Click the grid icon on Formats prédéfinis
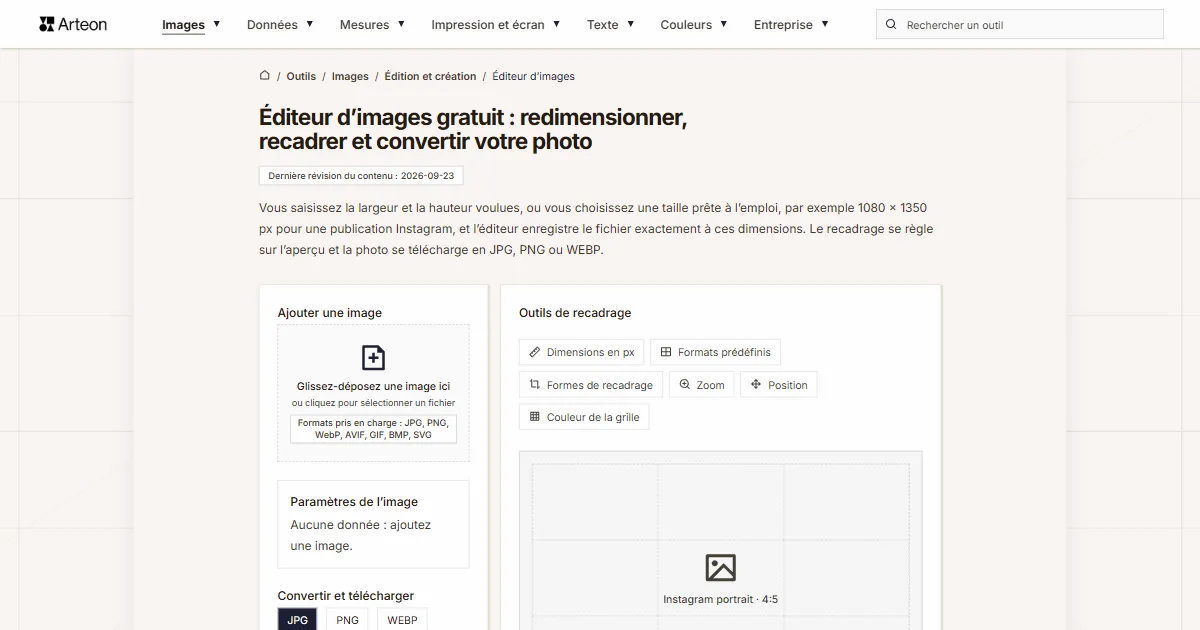The width and height of the screenshot is (1200, 630). [x=666, y=352]
